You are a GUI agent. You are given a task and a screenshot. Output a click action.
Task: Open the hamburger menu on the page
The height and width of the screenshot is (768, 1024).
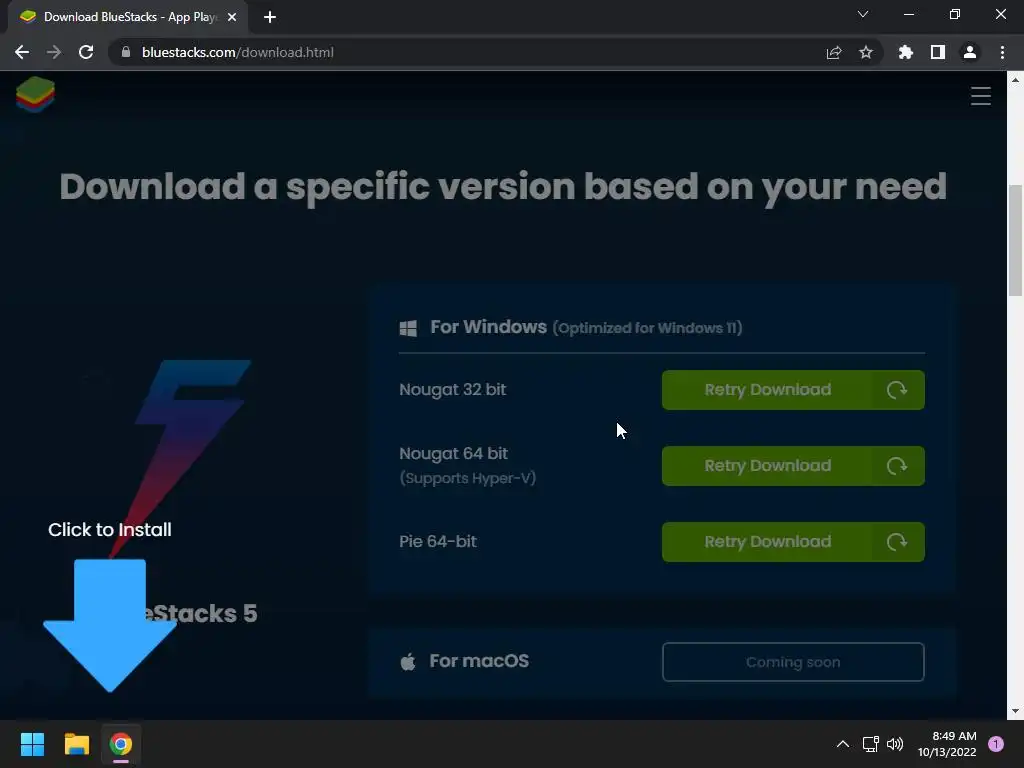[x=980, y=96]
